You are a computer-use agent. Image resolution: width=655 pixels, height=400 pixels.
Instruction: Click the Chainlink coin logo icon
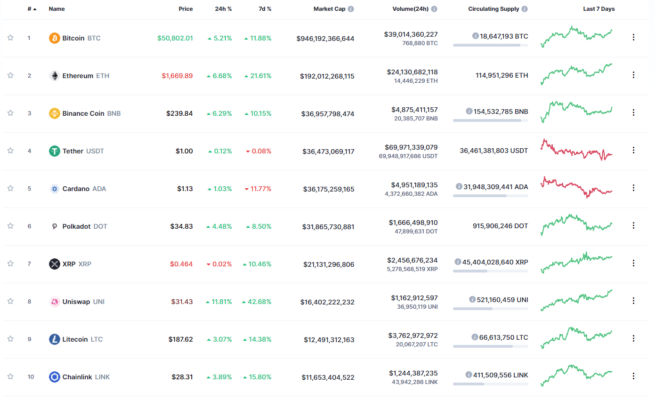coord(54,377)
